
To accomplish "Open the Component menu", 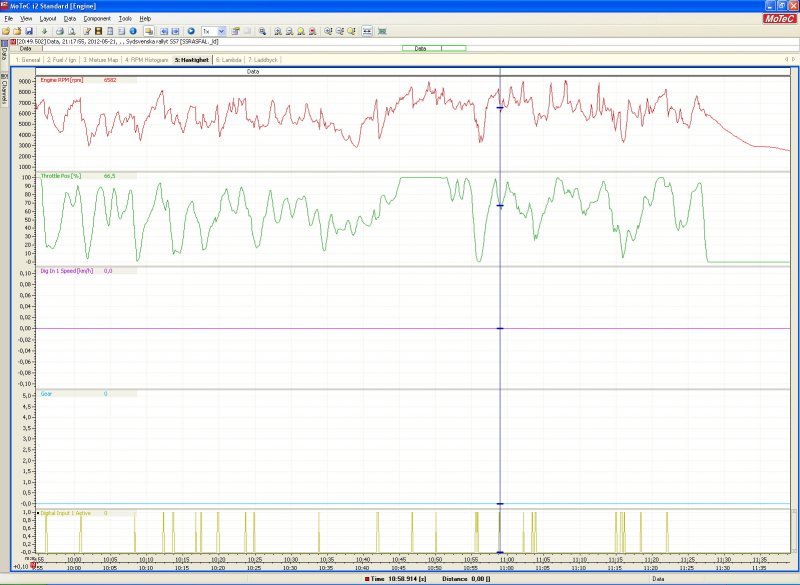I will point(97,18).
